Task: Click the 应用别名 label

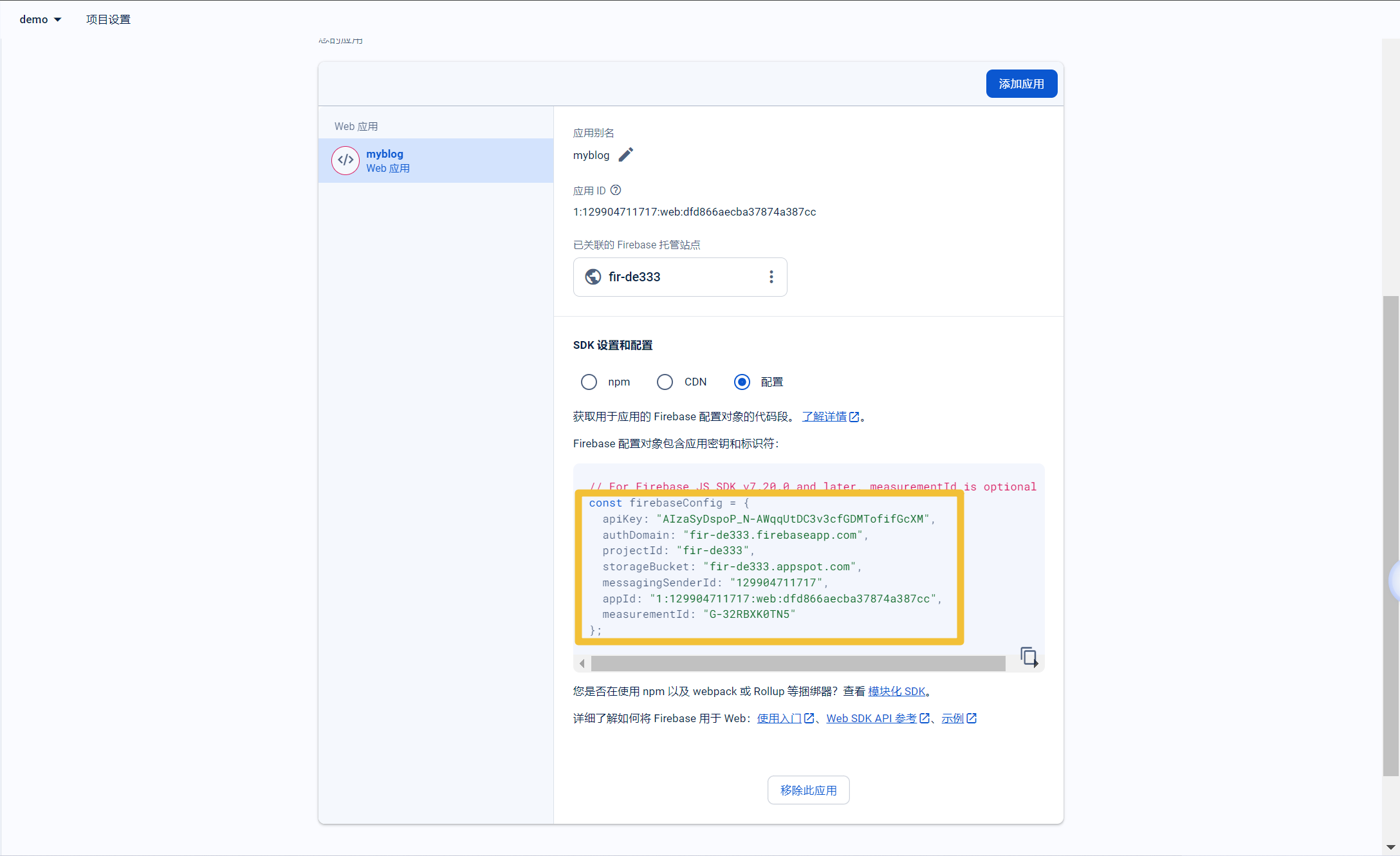Action: [x=593, y=133]
